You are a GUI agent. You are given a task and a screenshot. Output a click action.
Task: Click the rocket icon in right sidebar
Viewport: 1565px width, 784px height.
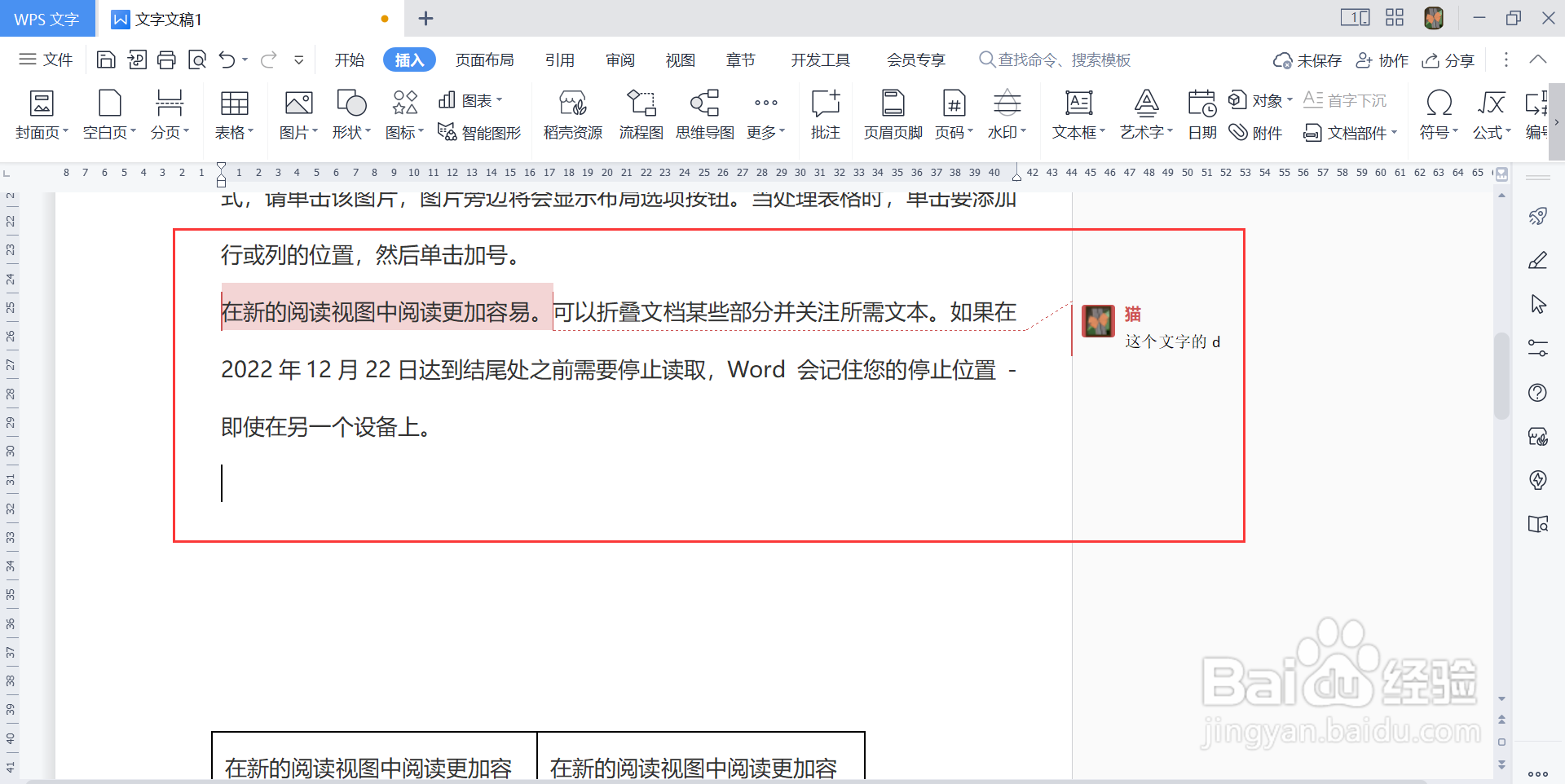1538,216
